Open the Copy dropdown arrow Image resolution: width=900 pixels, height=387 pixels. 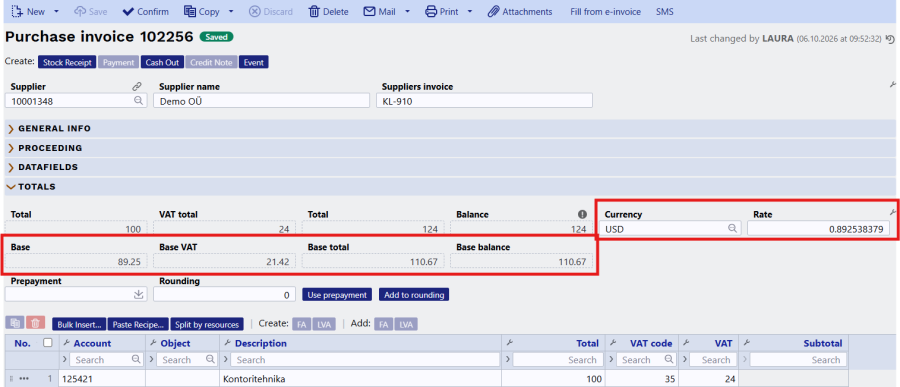231,11
